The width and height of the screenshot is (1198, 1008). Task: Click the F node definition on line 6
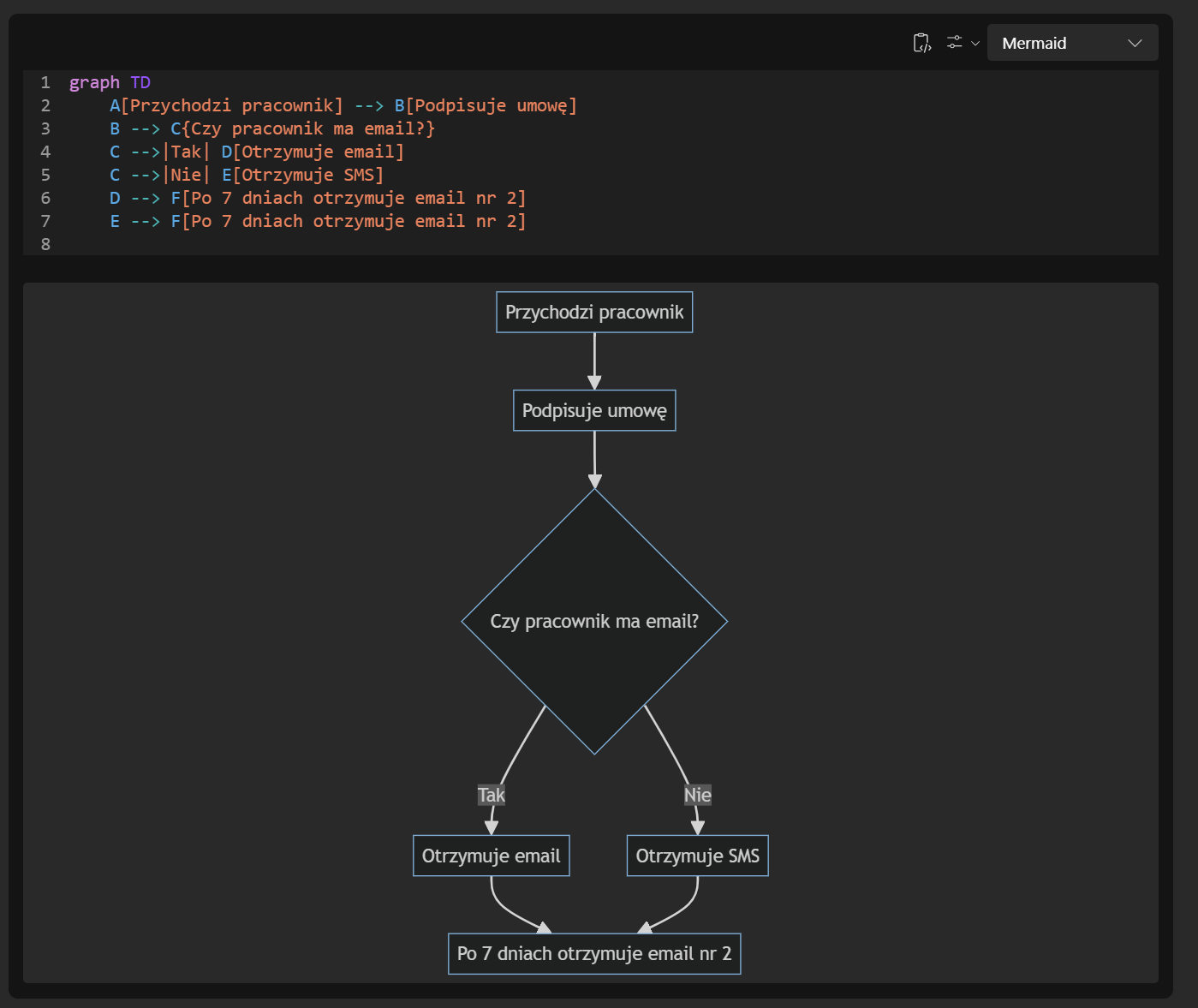coord(349,198)
